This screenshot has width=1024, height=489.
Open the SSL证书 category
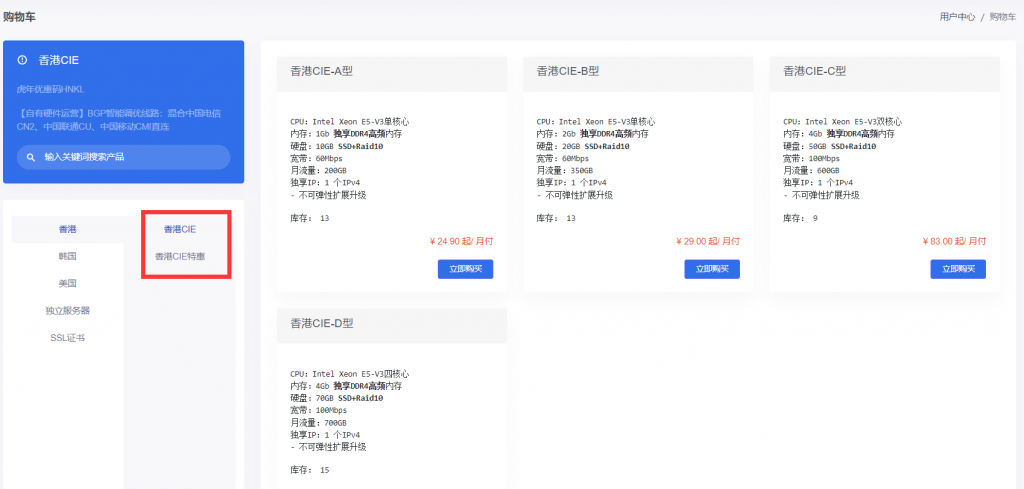tap(68, 337)
